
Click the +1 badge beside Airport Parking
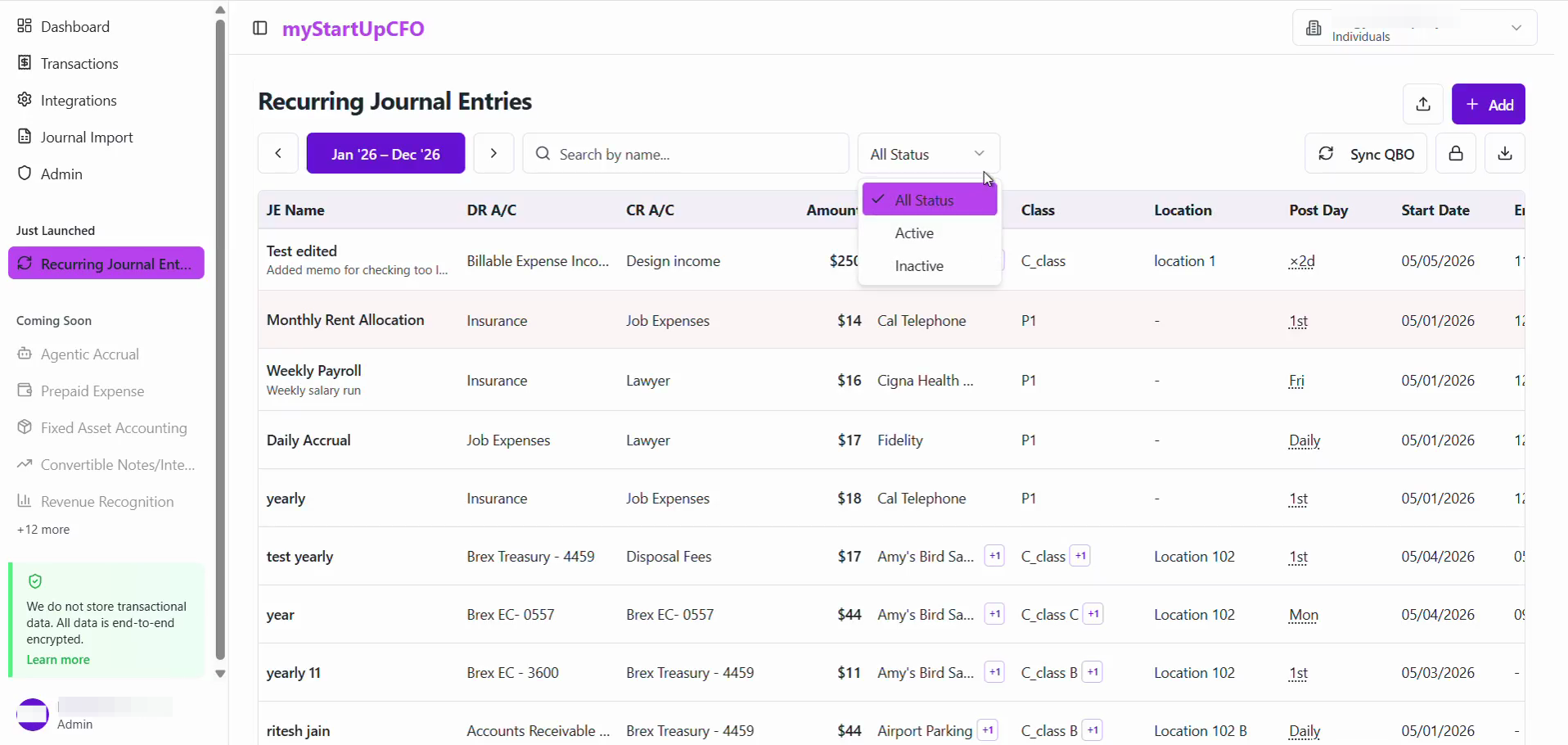pyautogui.click(x=988, y=731)
